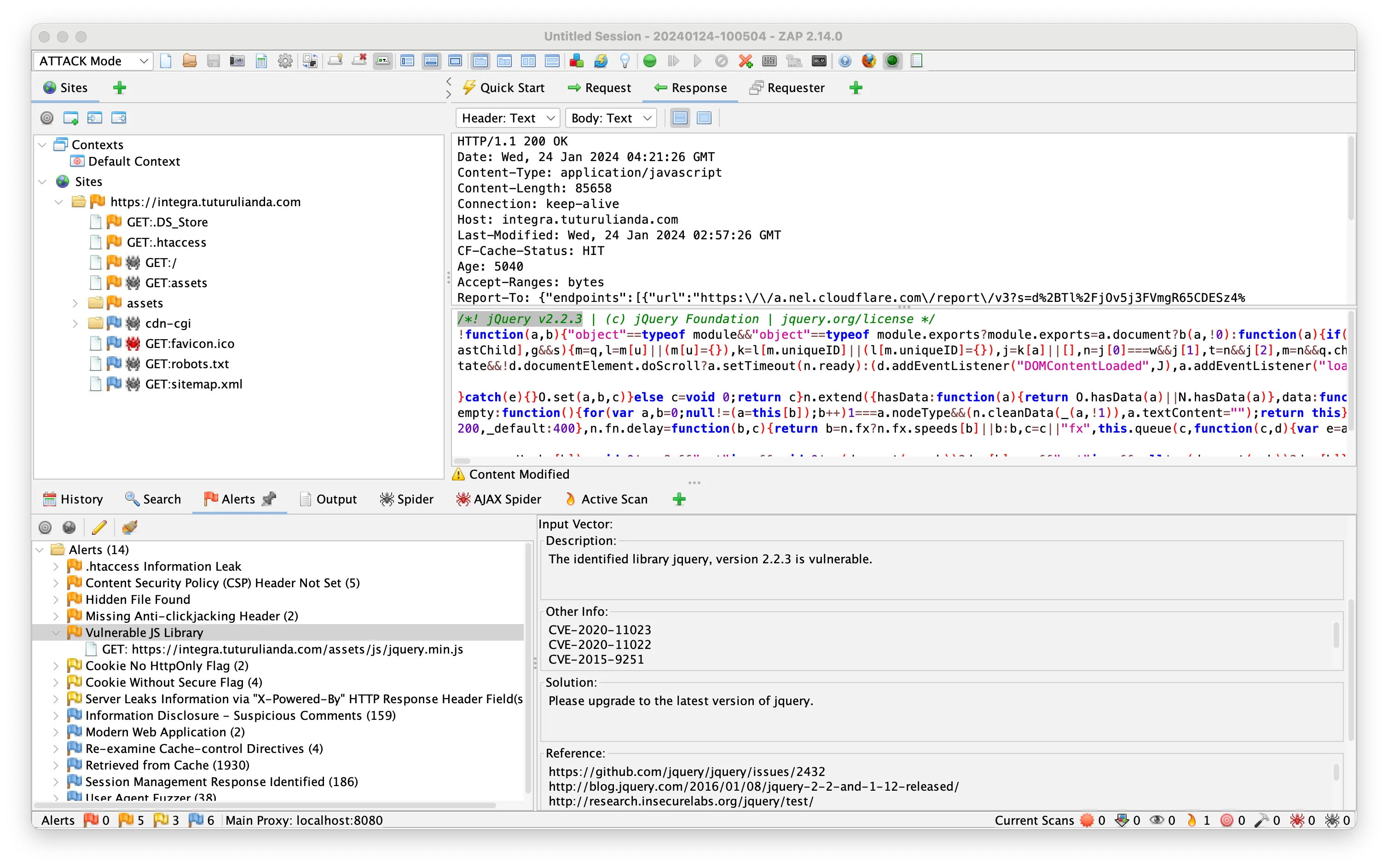Click the Manage Add-ons colored cubes icon

(x=576, y=61)
